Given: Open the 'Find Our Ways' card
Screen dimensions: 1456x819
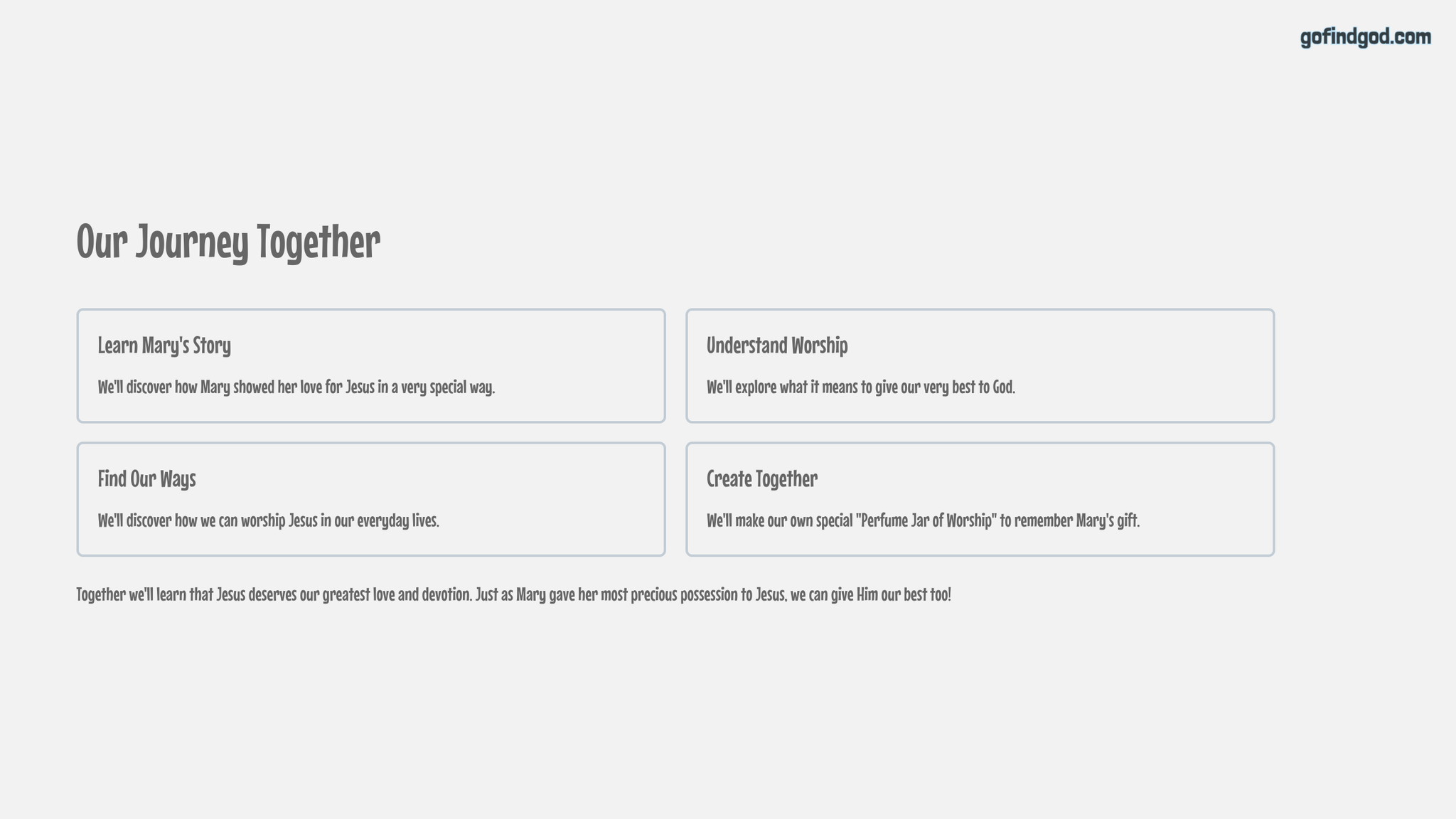Looking at the screenshot, I should click(371, 499).
